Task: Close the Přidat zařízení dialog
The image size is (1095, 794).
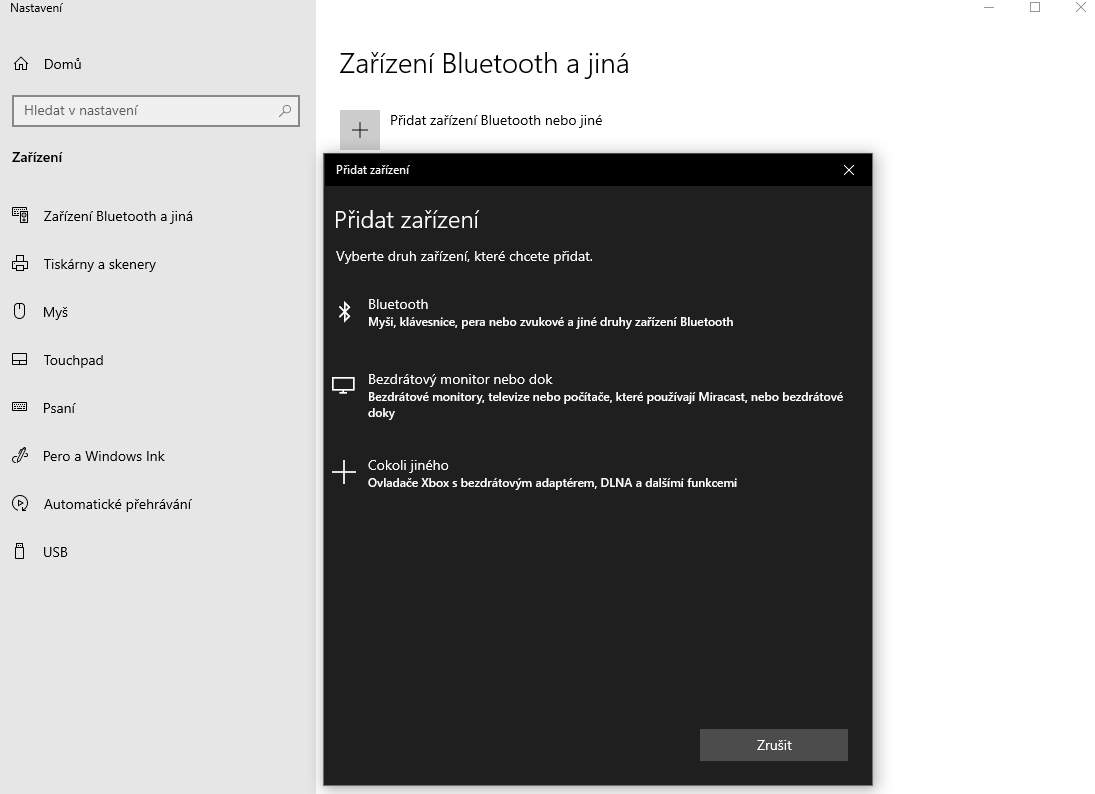Action: (x=848, y=170)
